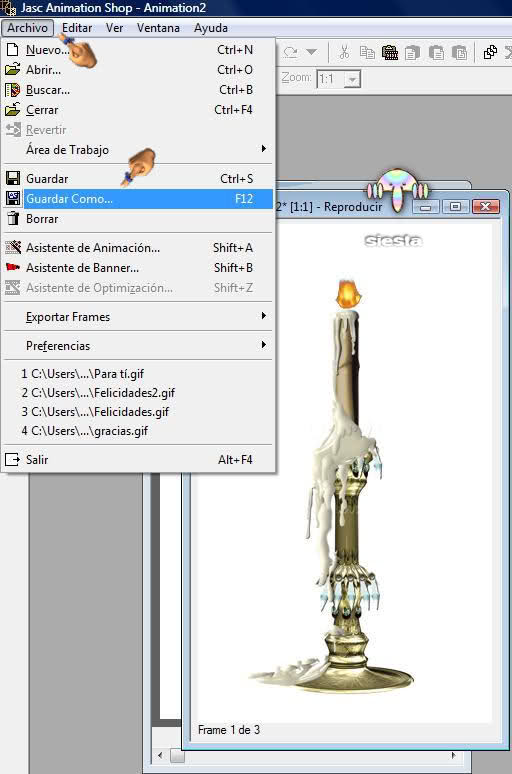Screen dimensions: 512x774
Task: Open recent file Para tí.gif
Action: pos(138,374)
